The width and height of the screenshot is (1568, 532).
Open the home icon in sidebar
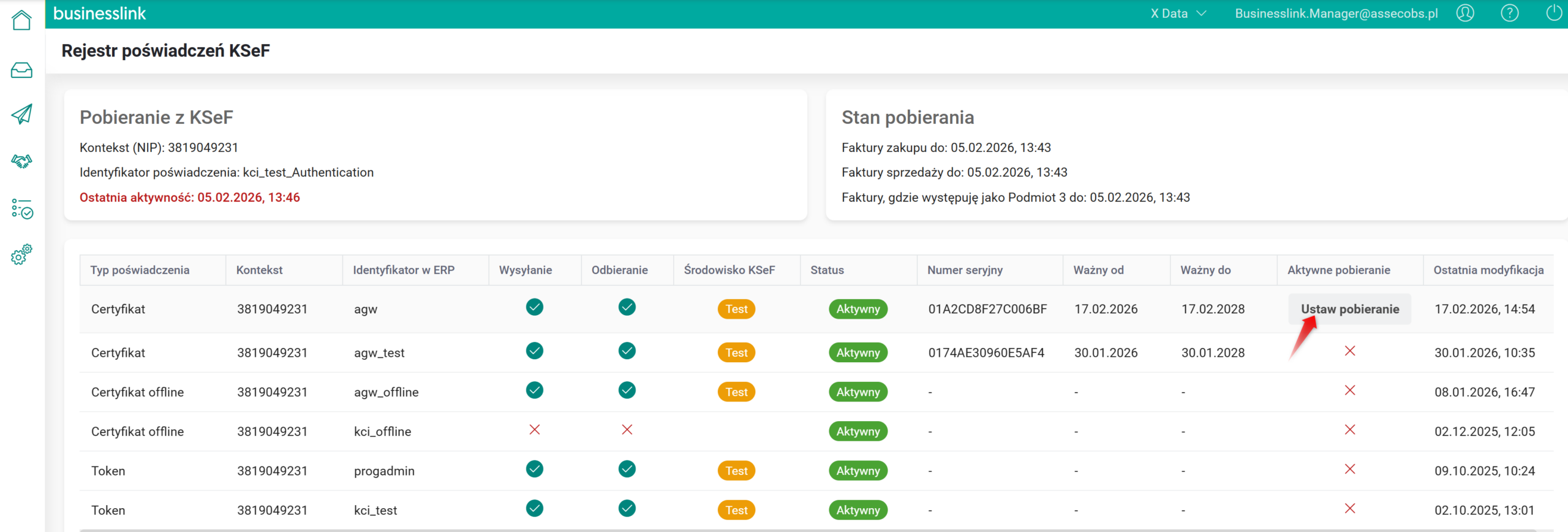click(x=21, y=20)
